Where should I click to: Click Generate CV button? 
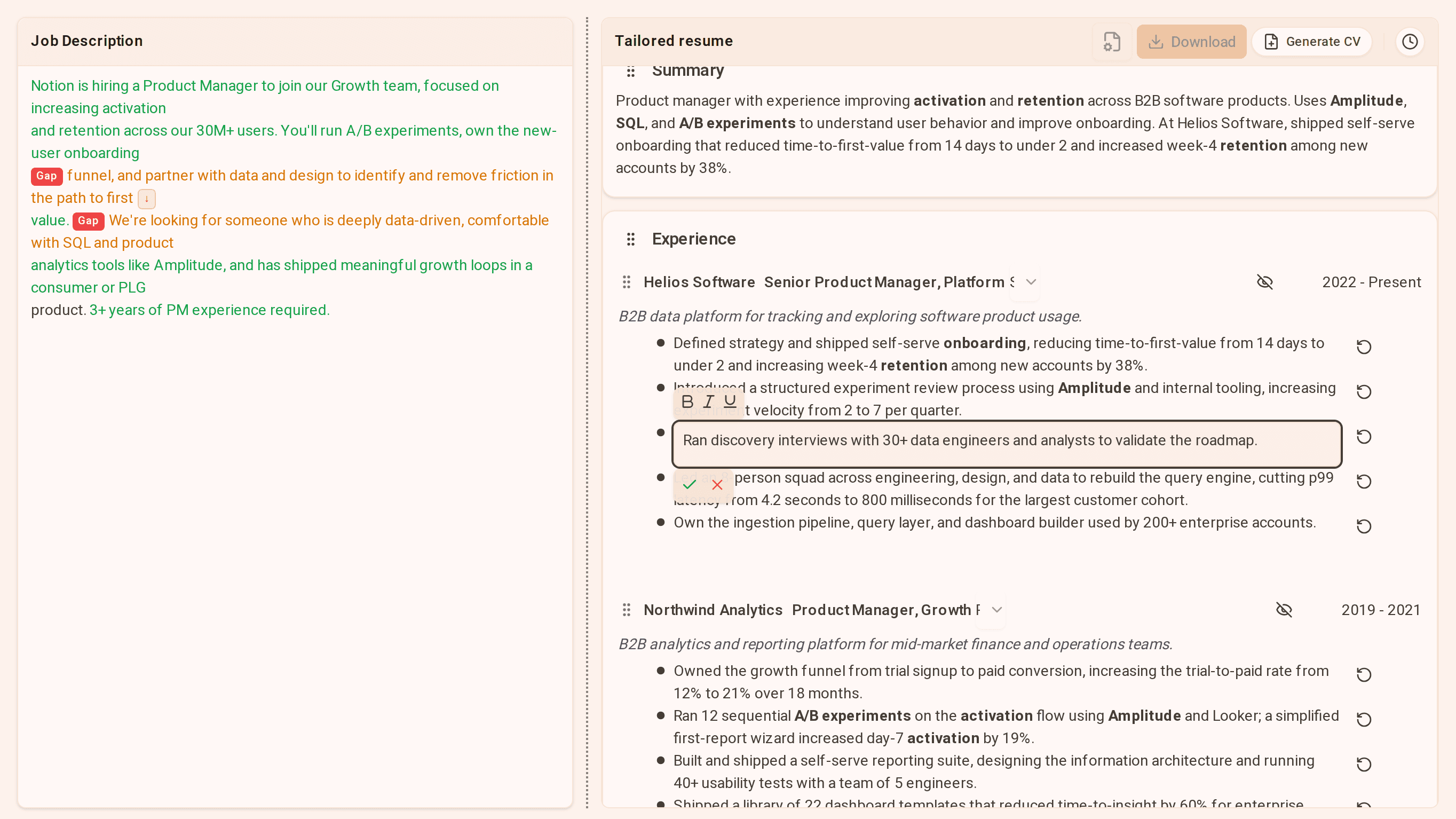pyautogui.click(x=1312, y=41)
